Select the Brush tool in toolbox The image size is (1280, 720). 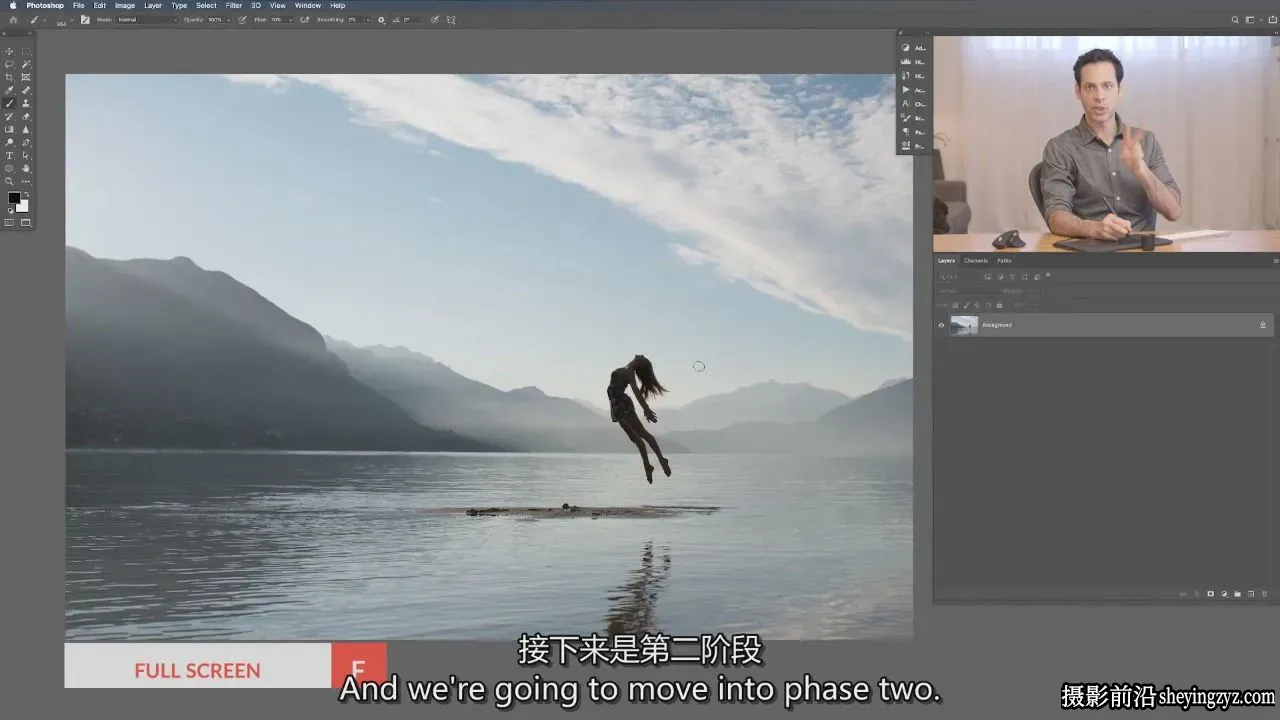click(x=9, y=103)
